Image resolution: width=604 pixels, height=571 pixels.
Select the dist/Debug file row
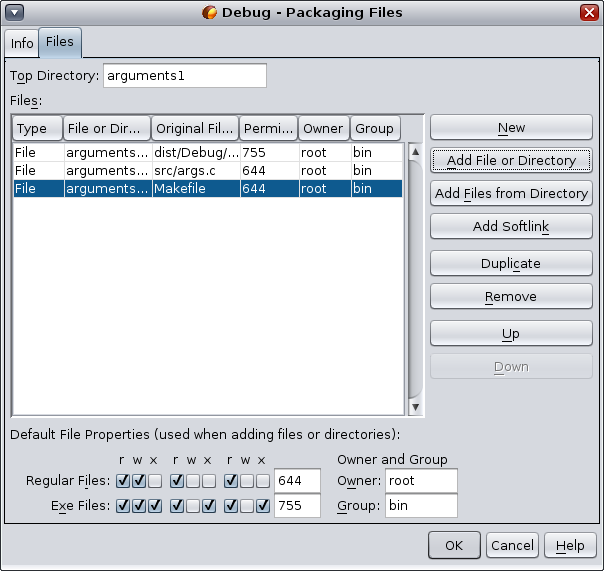point(208,153)
